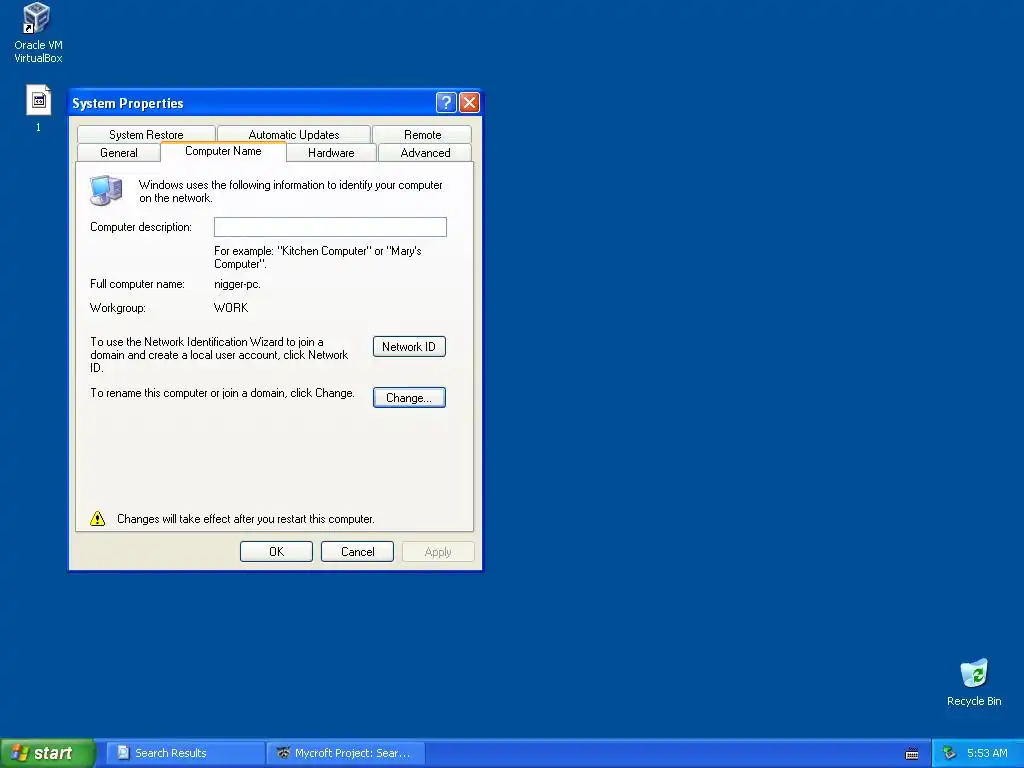Select the desktop file named 1
The width and height of the screenshot is (1024, 768).
(x=38, y=108)
